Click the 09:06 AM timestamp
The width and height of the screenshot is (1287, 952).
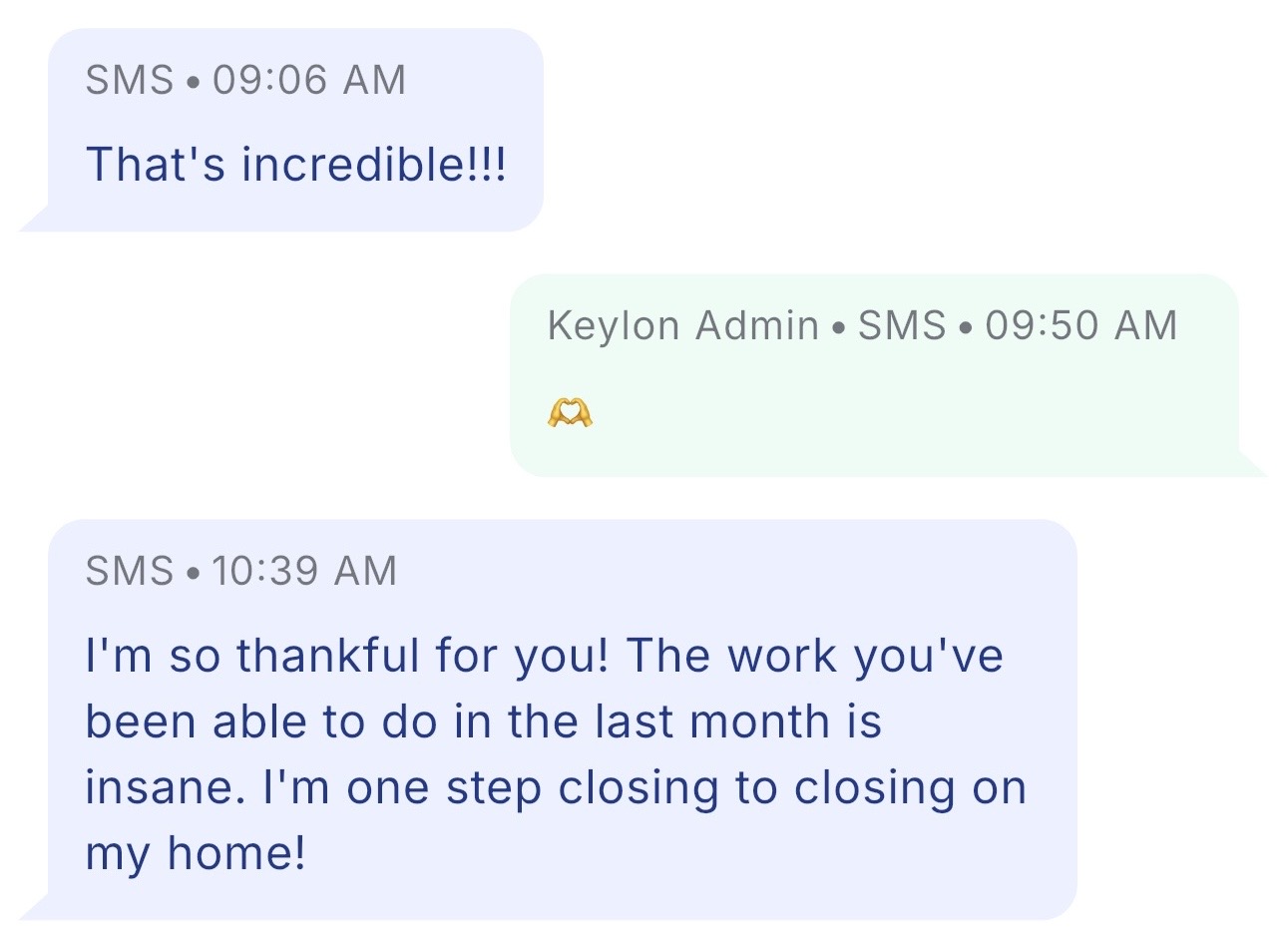(x=309, y=80)
